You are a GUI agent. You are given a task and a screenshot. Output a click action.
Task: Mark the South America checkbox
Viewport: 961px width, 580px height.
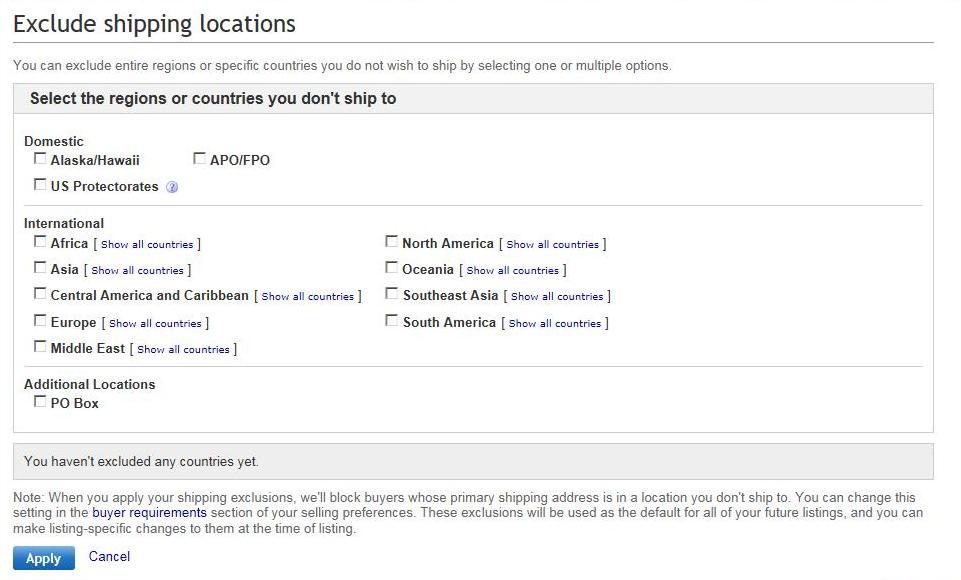[x=392, y=321]
